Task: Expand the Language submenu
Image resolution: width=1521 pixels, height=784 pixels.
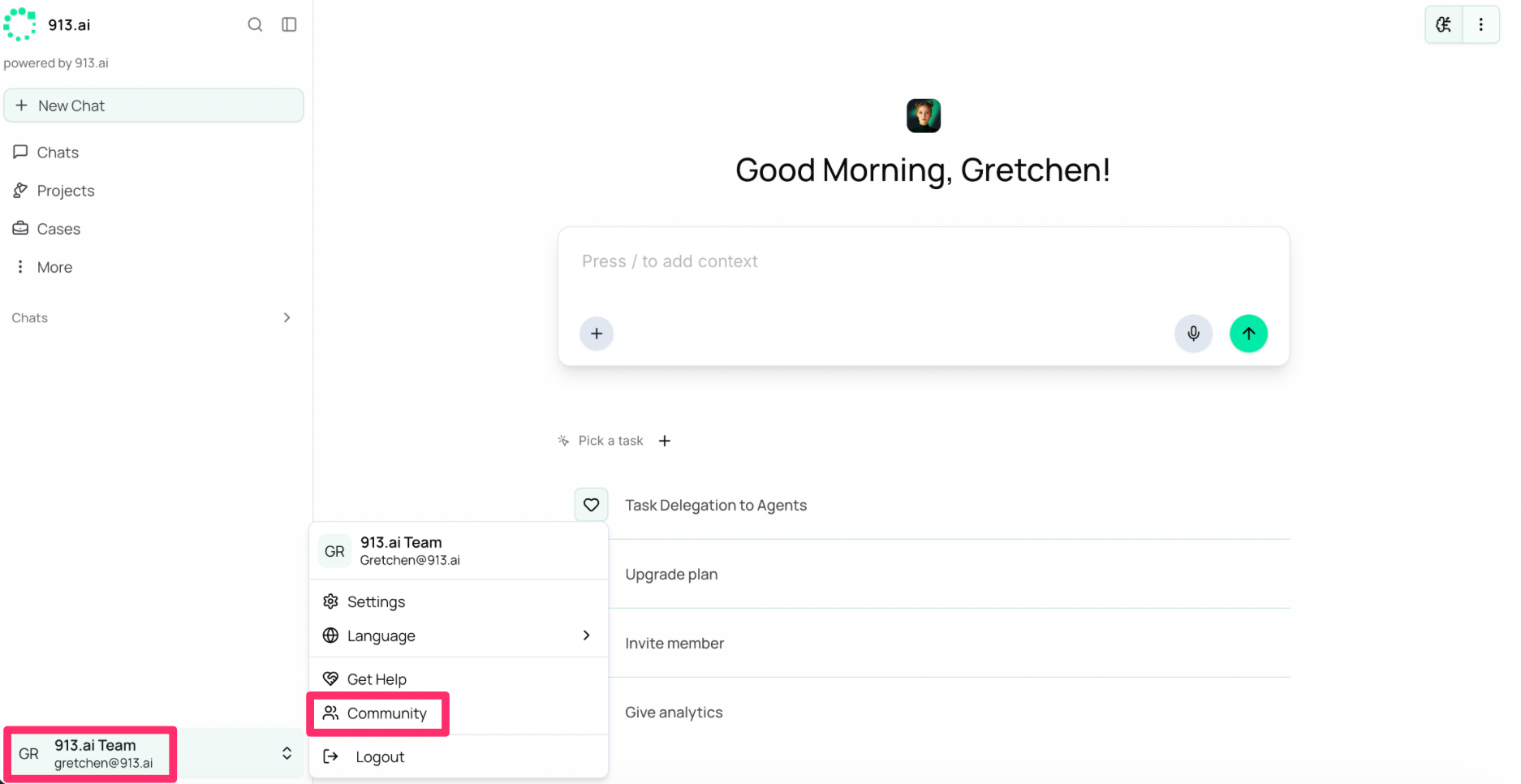Action: pos(459,635)
